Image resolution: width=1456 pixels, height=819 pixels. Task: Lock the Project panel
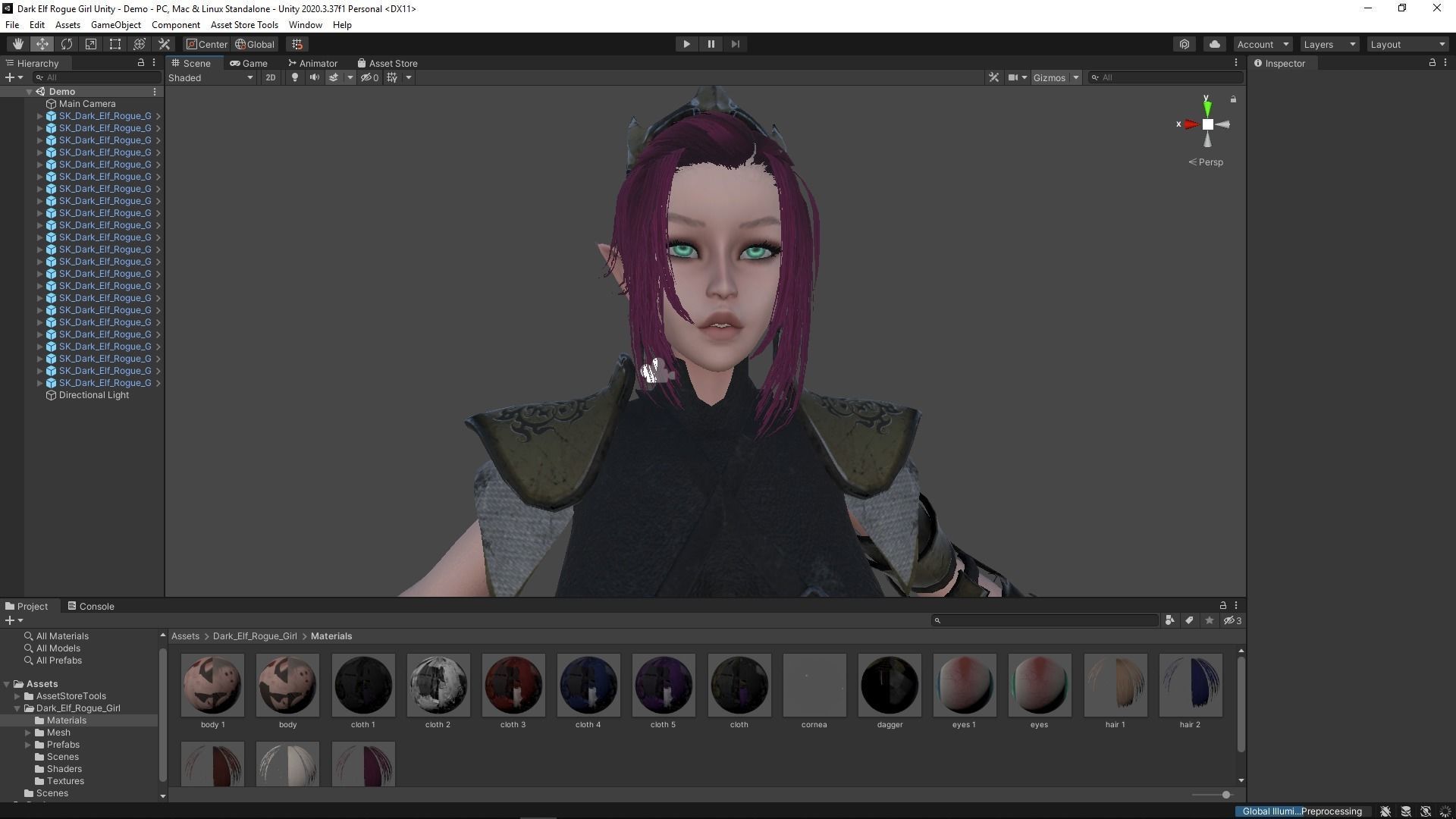1222,605
